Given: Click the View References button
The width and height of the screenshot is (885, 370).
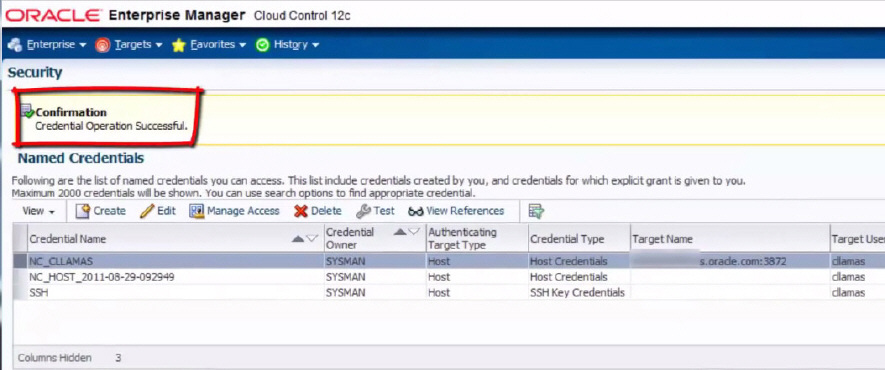Looking at the screenshot, I should click(x=456, y=211).
